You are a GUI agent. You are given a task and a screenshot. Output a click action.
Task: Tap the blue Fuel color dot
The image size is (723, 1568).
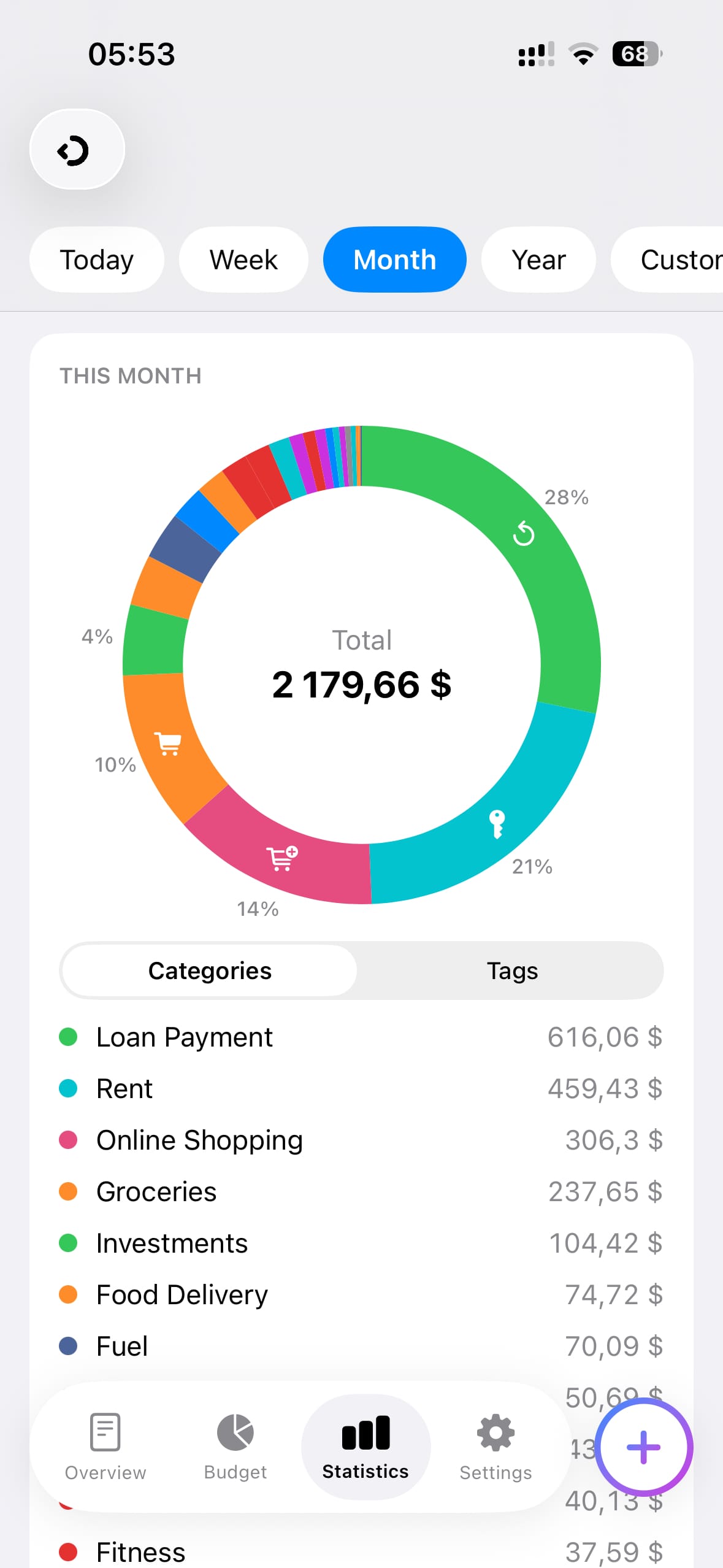coord(68,1347)
